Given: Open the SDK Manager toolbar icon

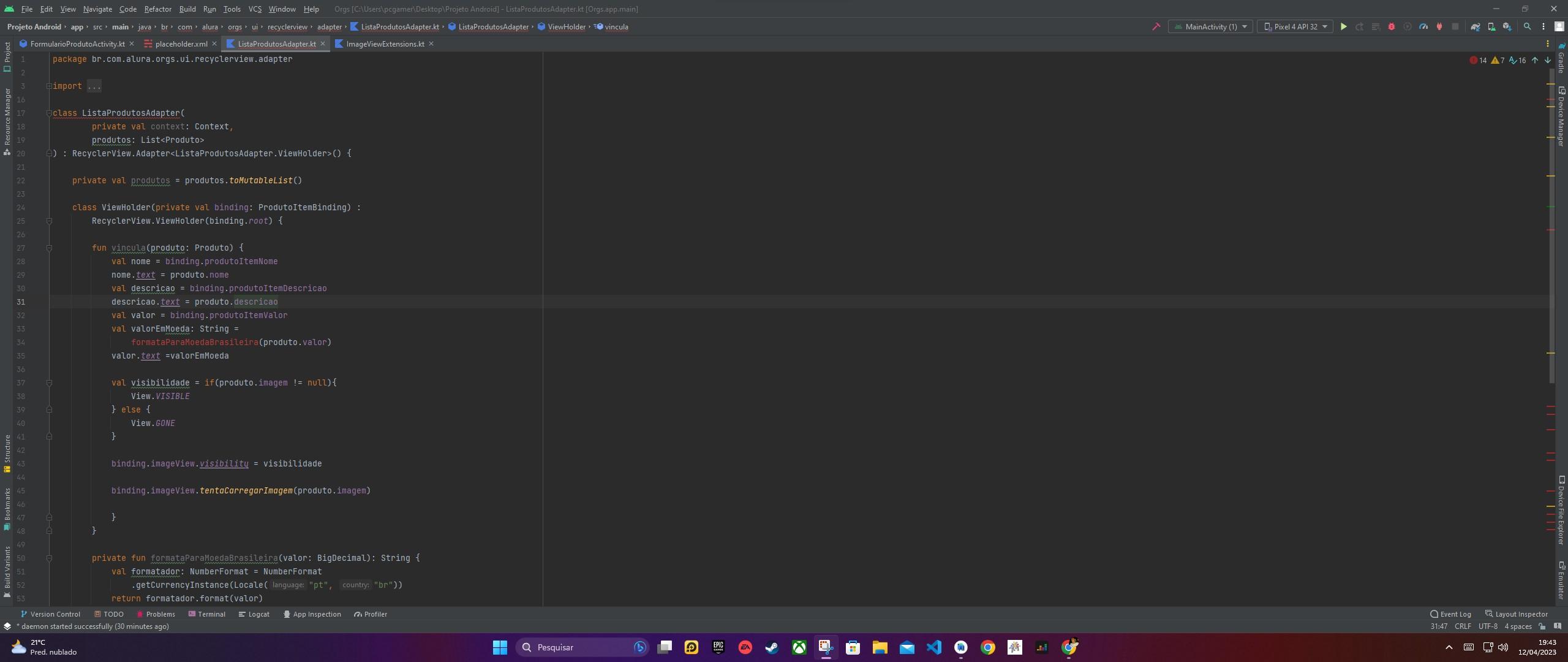Looking at the screenshot, I should [x=1507, y=27].
